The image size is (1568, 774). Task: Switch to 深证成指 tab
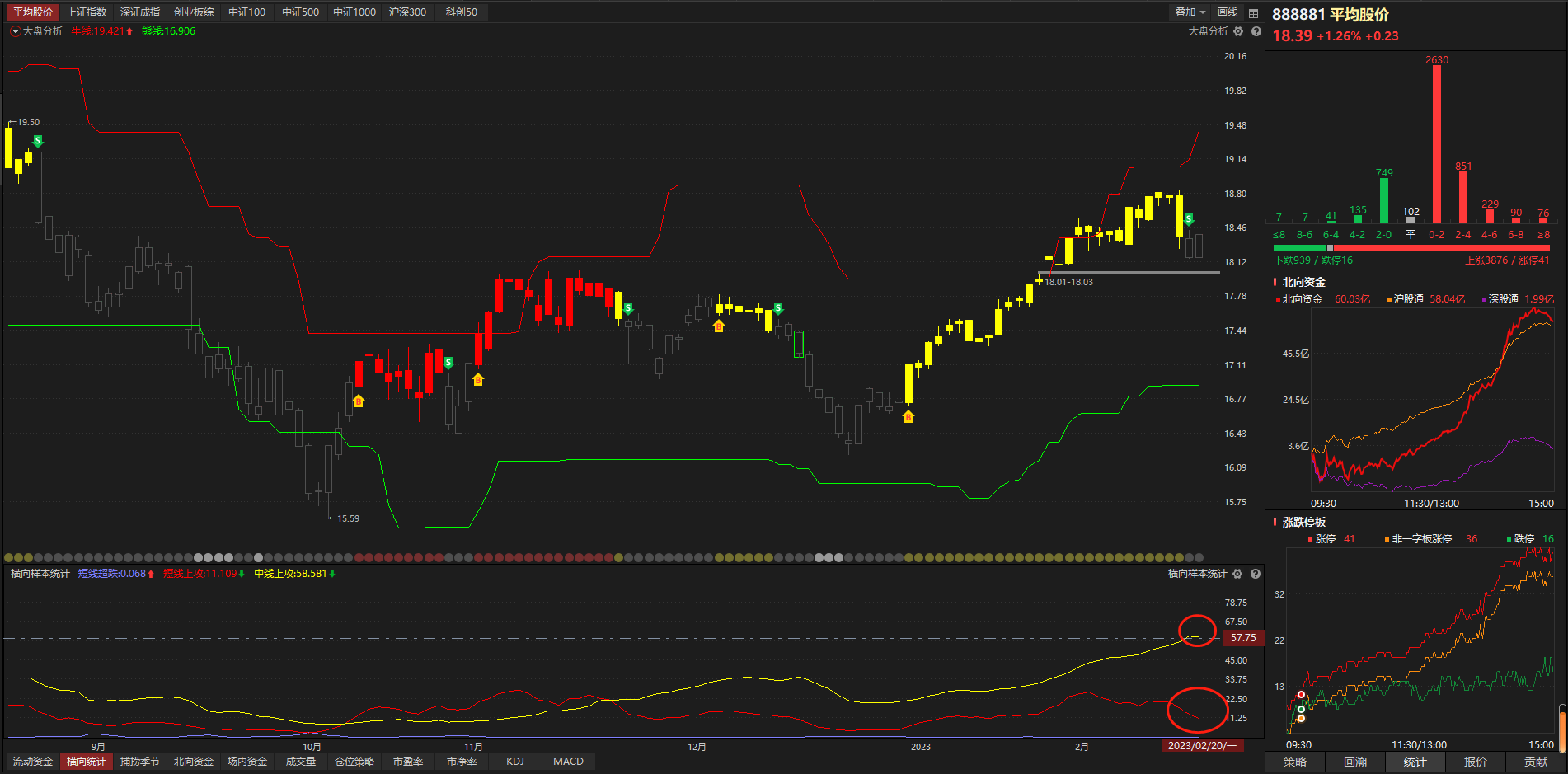tap(140, 12)
